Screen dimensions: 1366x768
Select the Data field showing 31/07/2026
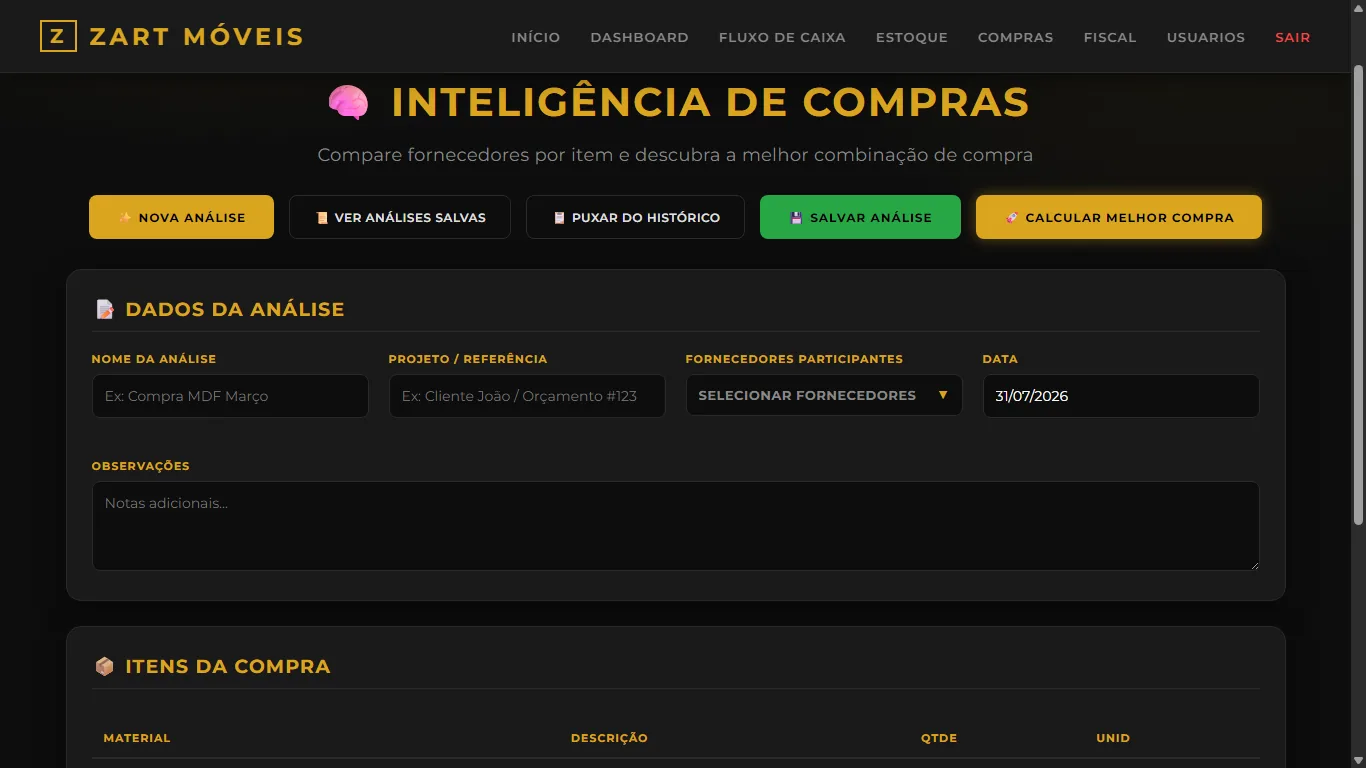click(1121, 396)
